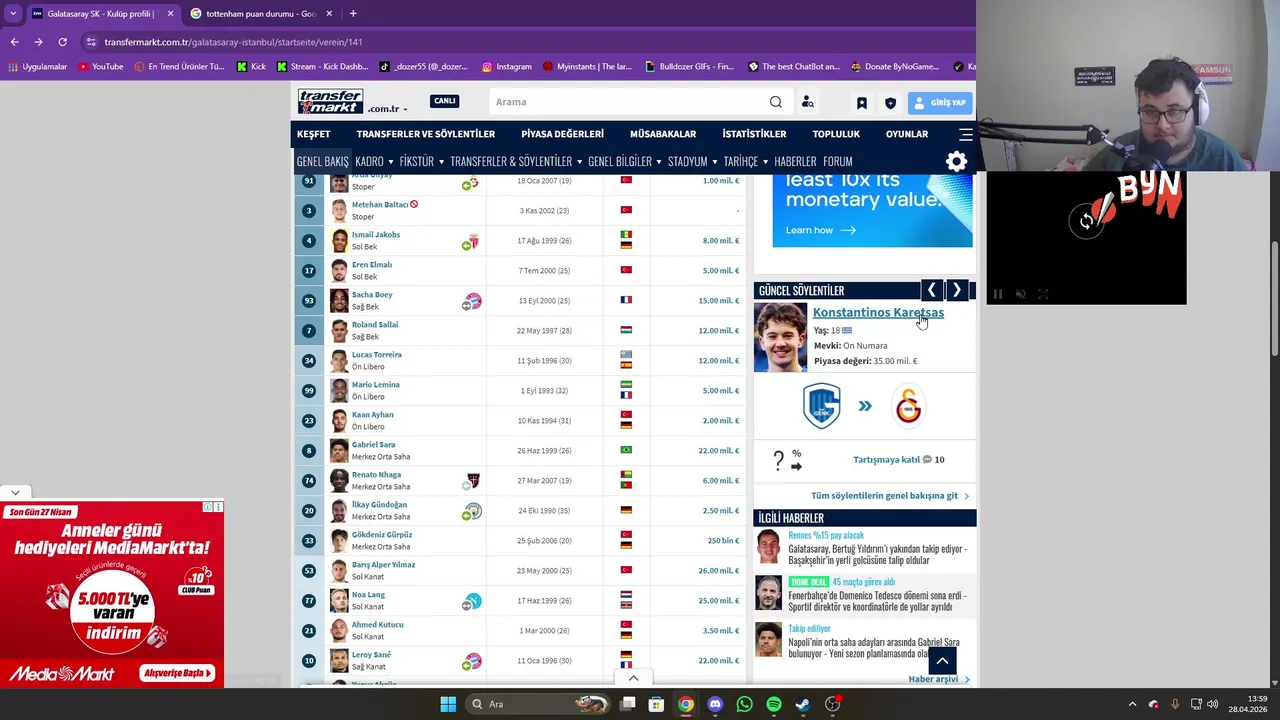Open the HABERLER tab
1280x720 pixels.
click(795, 161)
